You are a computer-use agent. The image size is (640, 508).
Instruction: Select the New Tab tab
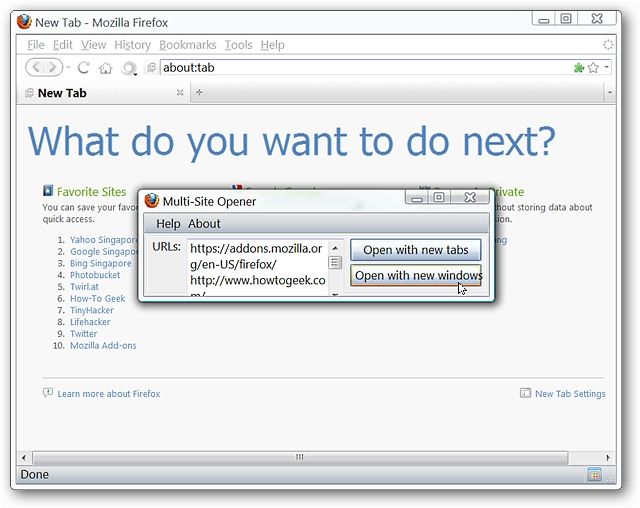tap(102, 93)
